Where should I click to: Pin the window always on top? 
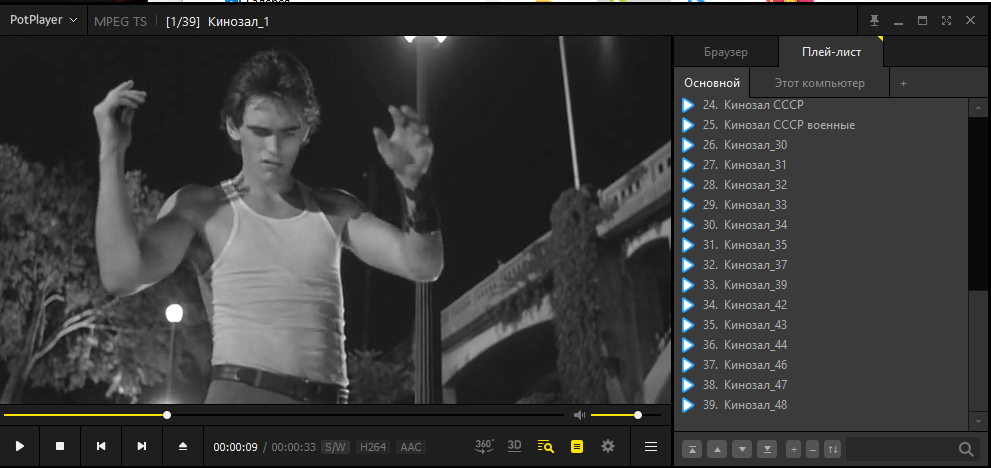tap(875, 21)
